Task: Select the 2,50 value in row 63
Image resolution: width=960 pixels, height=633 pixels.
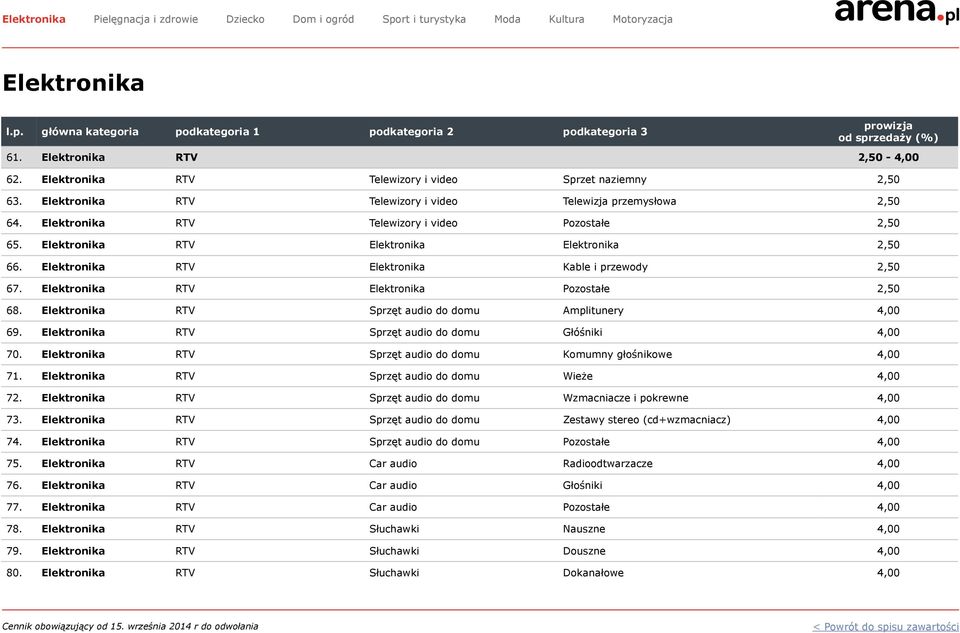Action: point(888,201)
